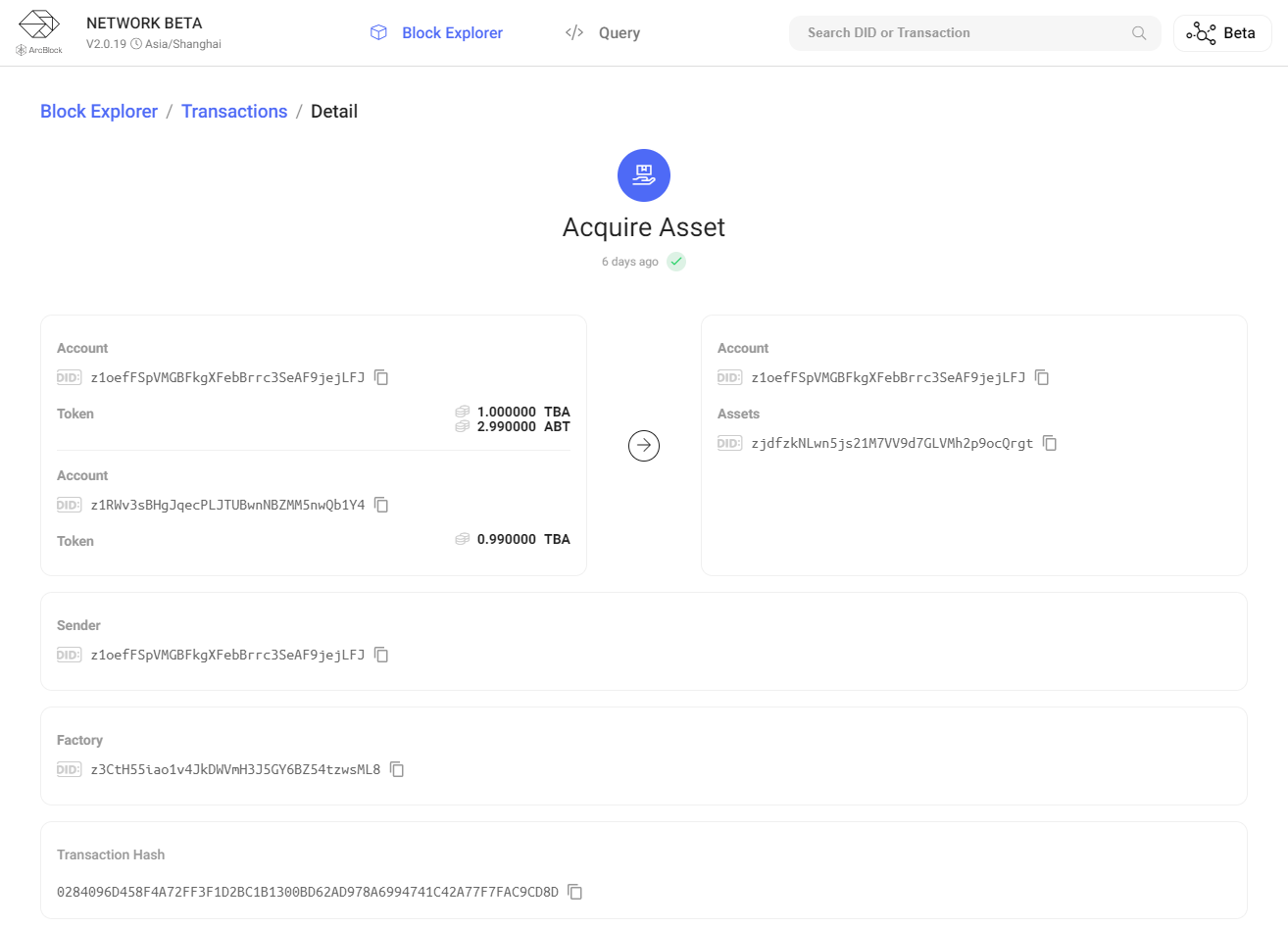The height and width of the screenshot is (927, 1288).
Task: Click the green success status checkmark
Action: click(676, 262)
